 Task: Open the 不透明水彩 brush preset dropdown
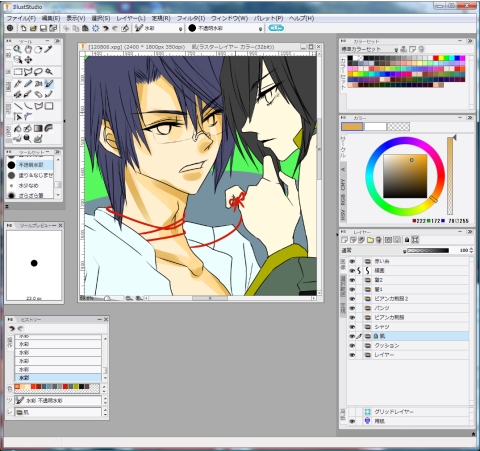261,29
